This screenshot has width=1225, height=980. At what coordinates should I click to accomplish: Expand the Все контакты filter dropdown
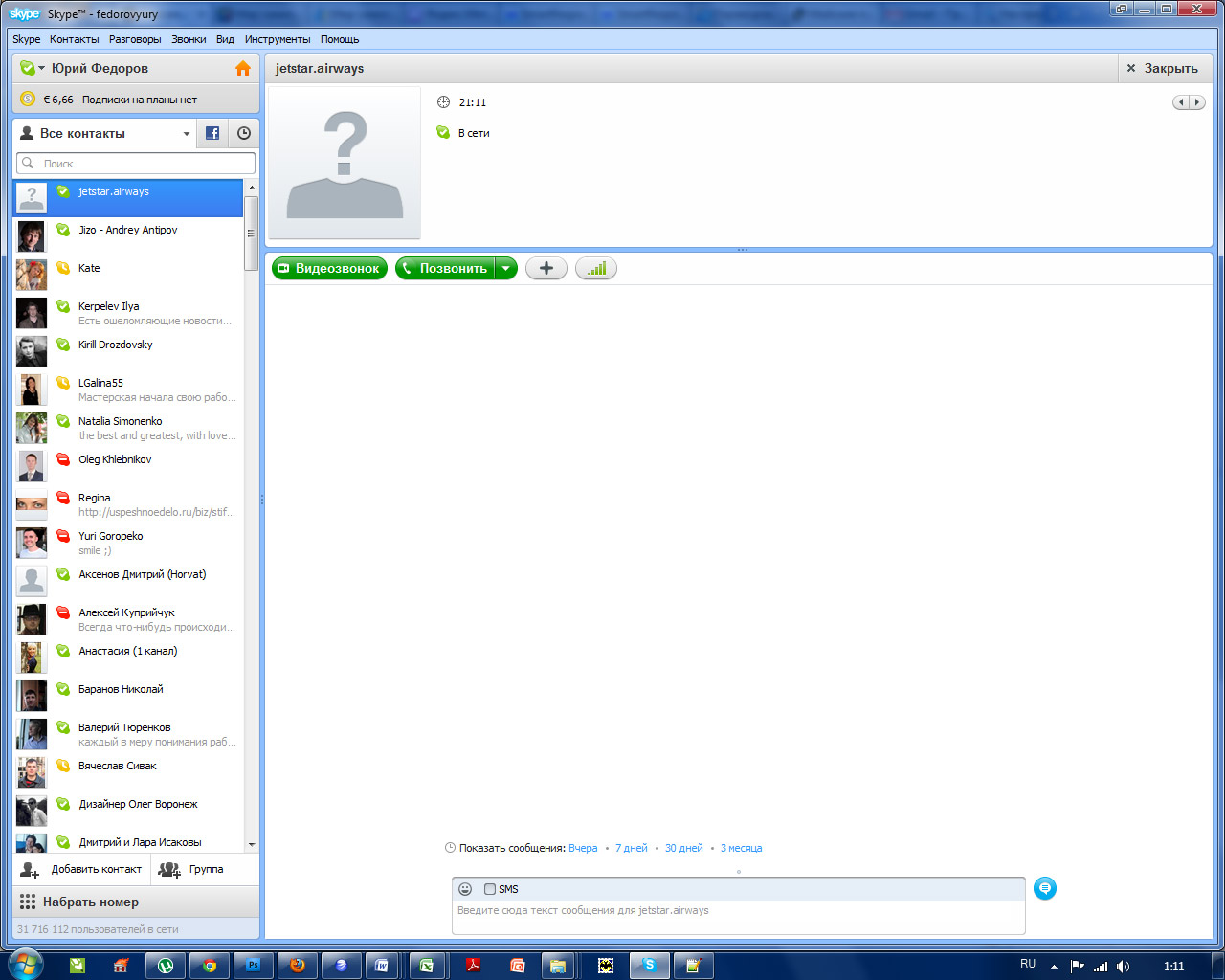point(187,134)
